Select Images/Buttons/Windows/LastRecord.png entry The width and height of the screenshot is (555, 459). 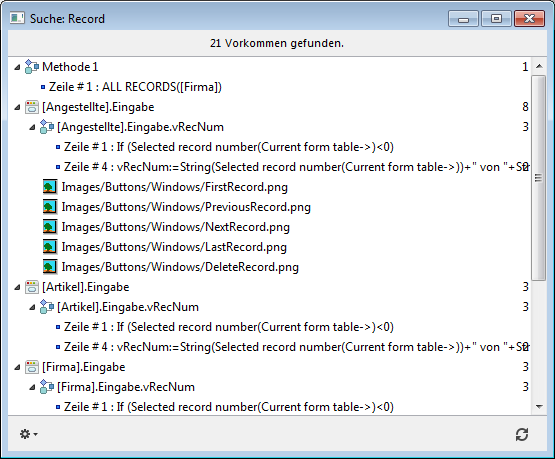tap(174, 247)
